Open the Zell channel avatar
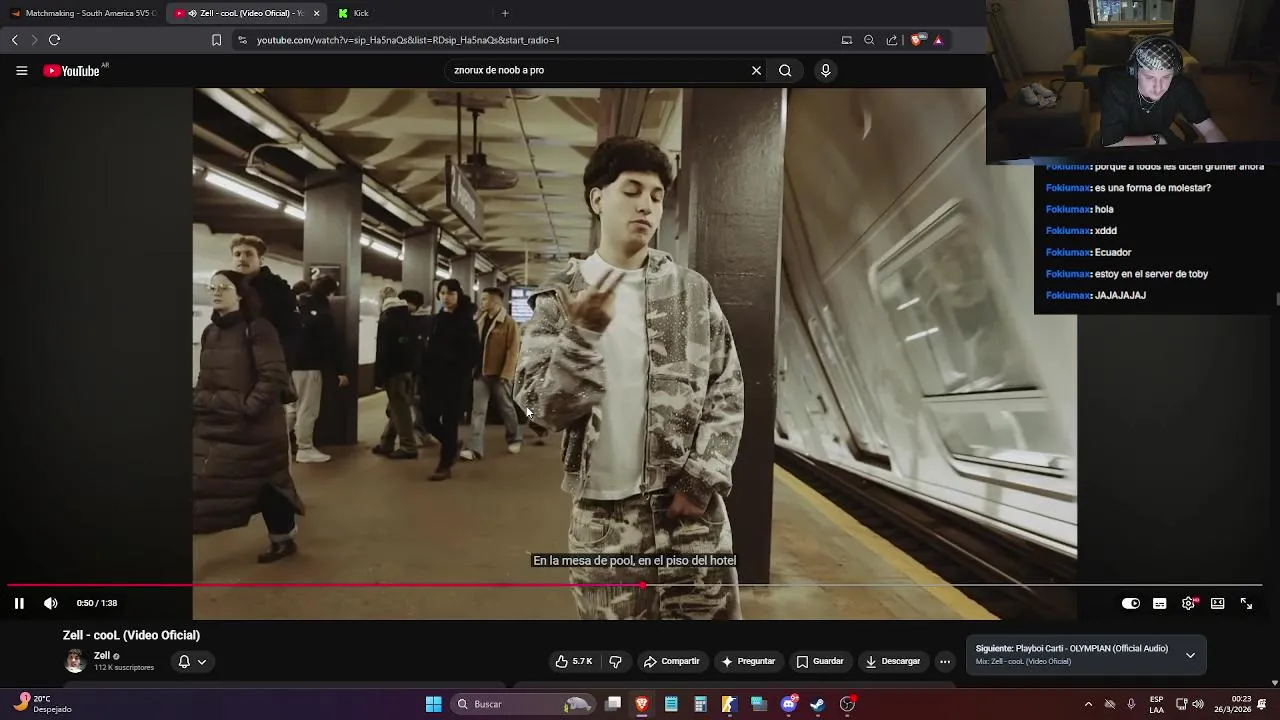This screenshot has width=1280, height=720. (x=75, y=661)
